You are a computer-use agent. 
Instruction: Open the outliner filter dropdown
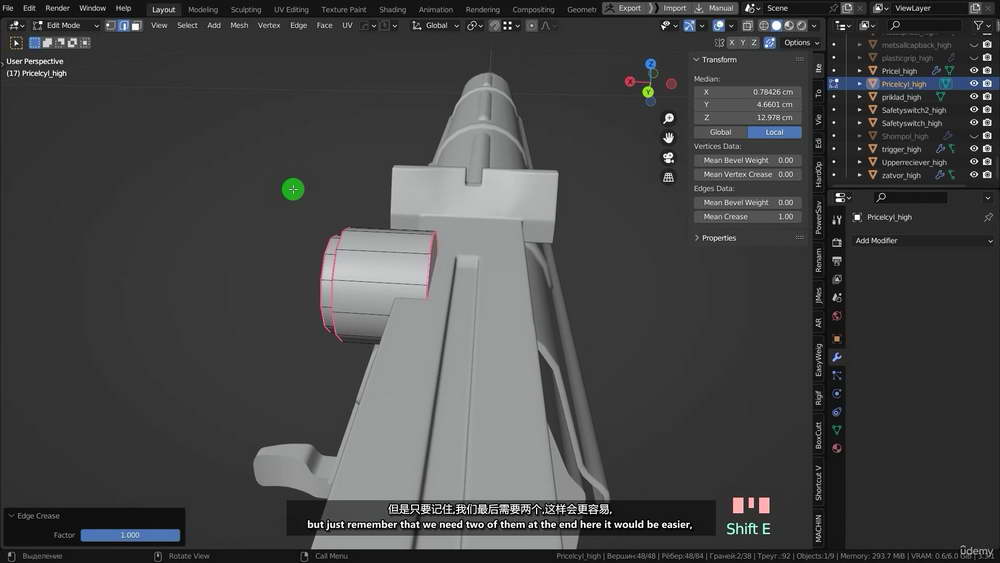(x=982, y=26)
